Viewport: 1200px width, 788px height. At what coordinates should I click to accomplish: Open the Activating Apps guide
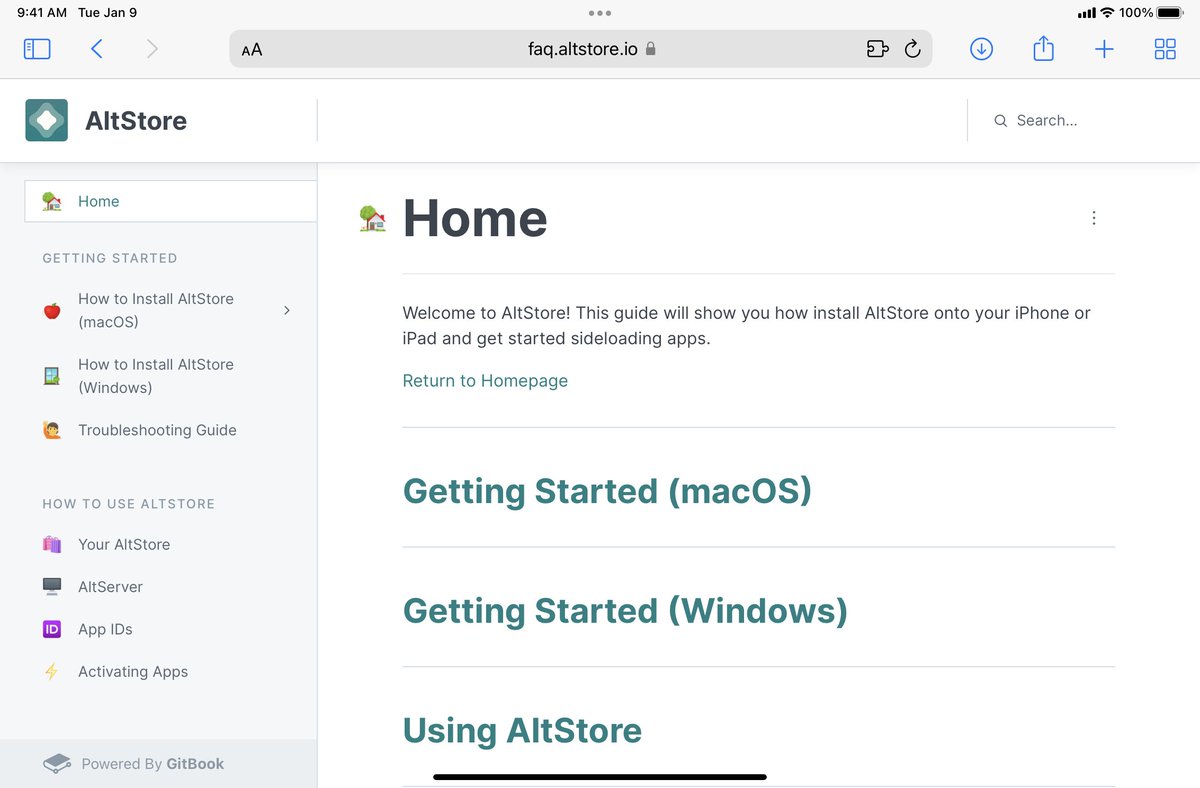tap(133, 671)
